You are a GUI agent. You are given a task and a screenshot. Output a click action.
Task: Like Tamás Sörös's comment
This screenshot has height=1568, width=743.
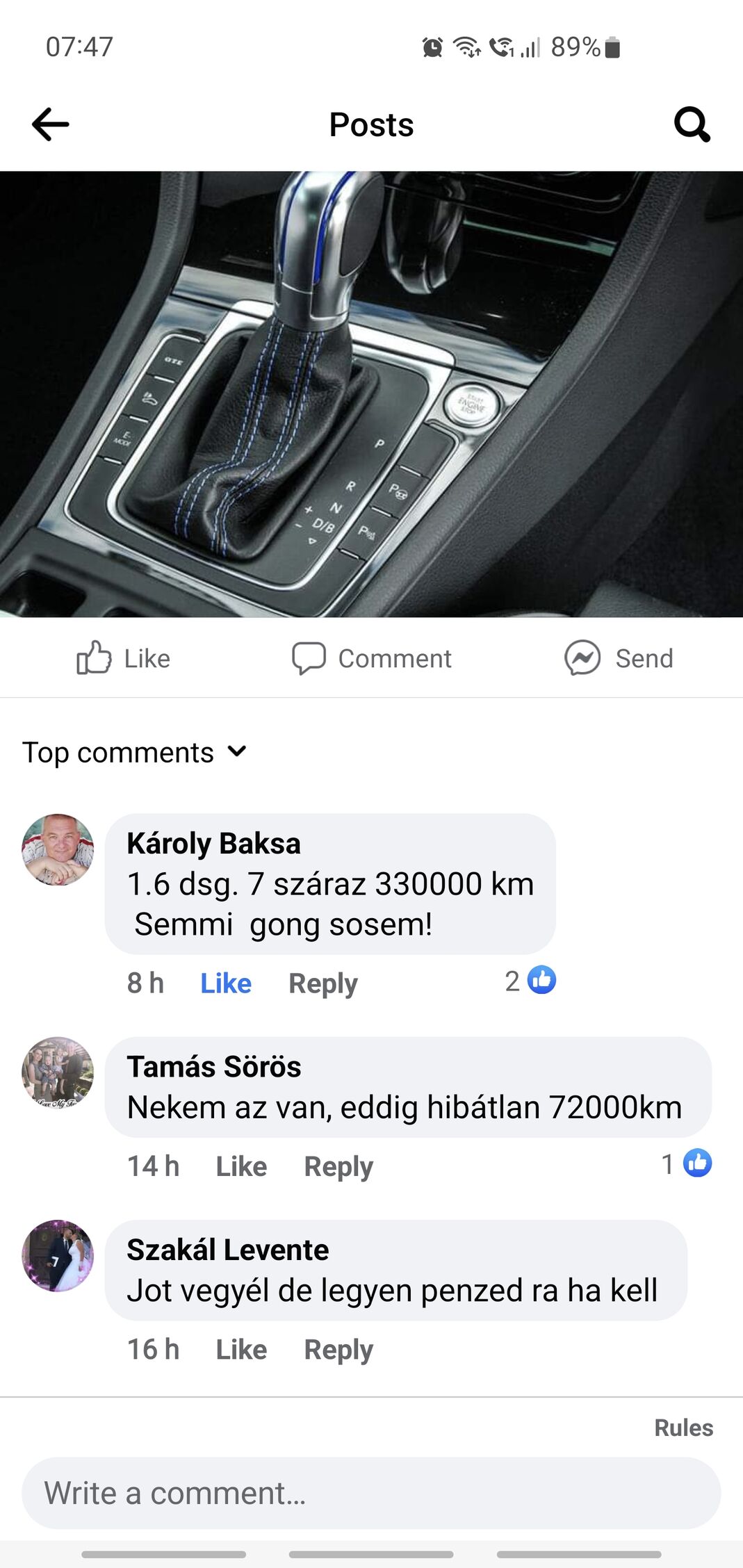point(241,1166)
